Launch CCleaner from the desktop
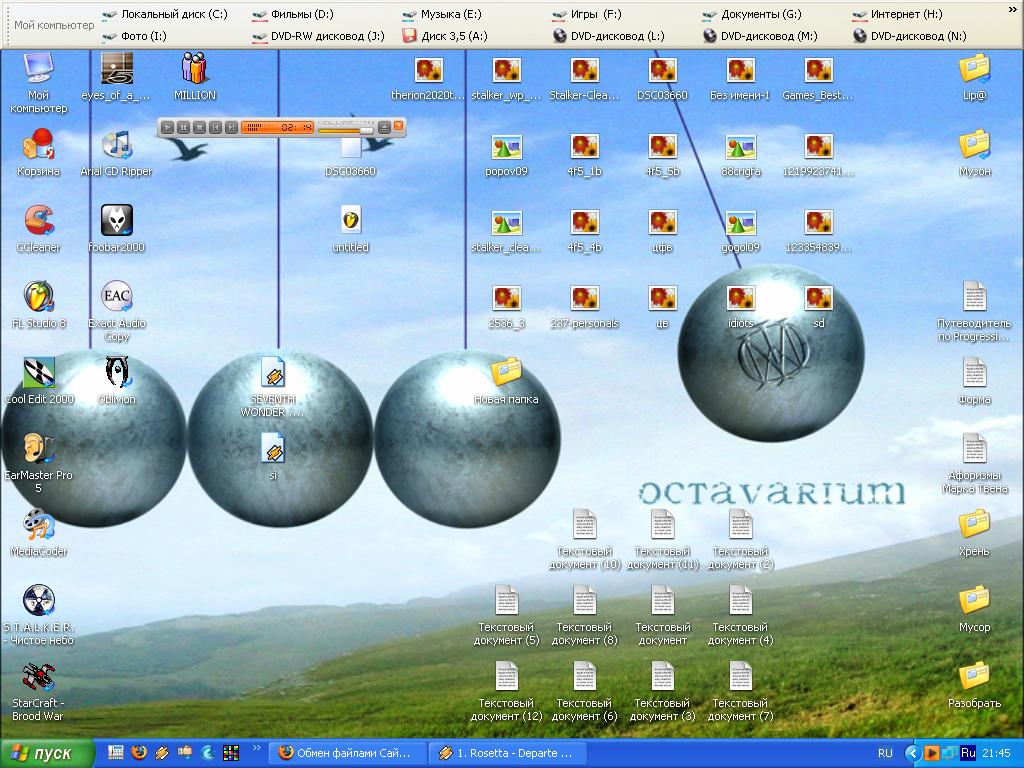1024x768 pixels. pyautogui.click(x=38, y=222)
